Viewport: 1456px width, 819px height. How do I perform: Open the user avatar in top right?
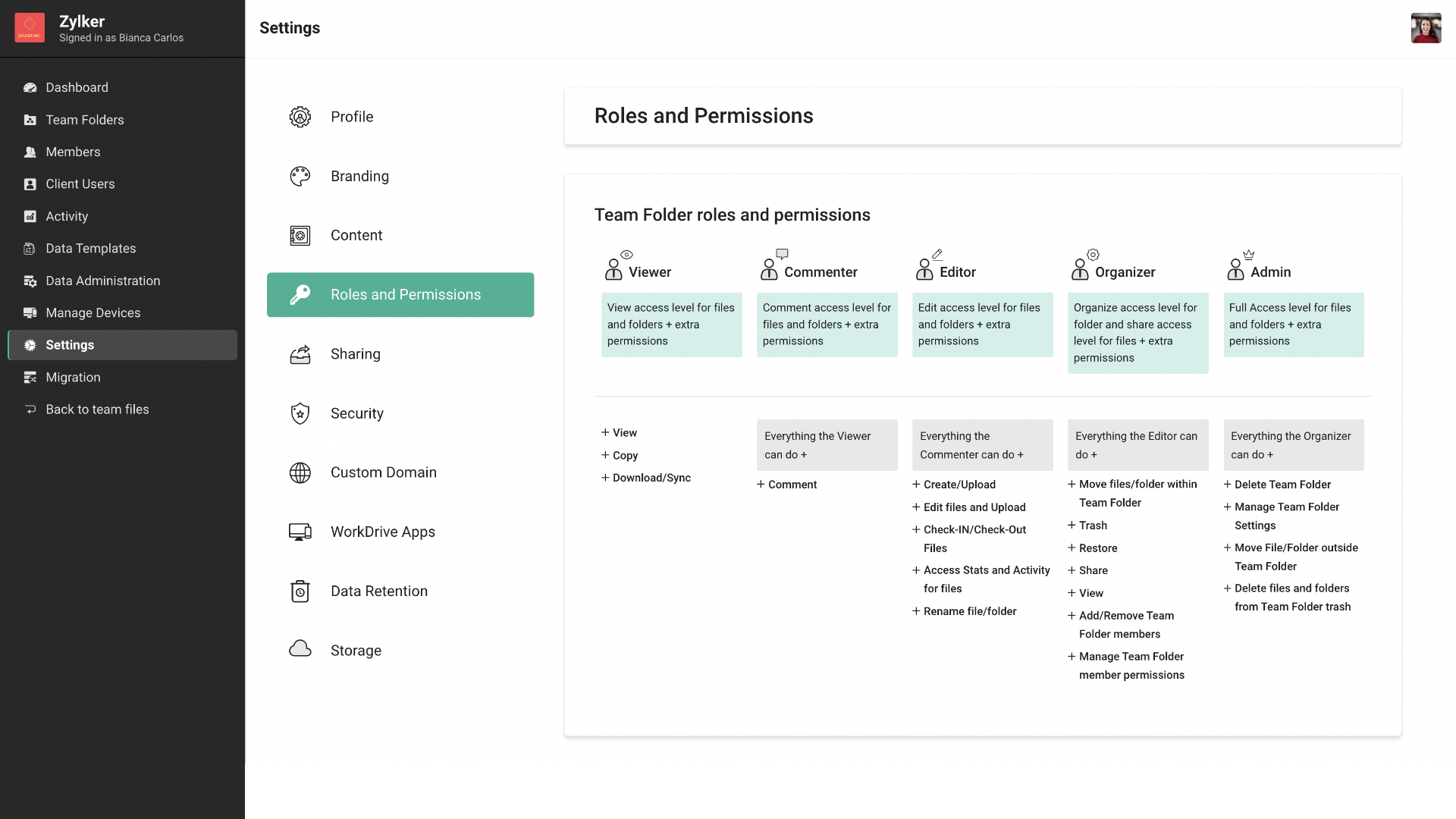(1425, 28)
